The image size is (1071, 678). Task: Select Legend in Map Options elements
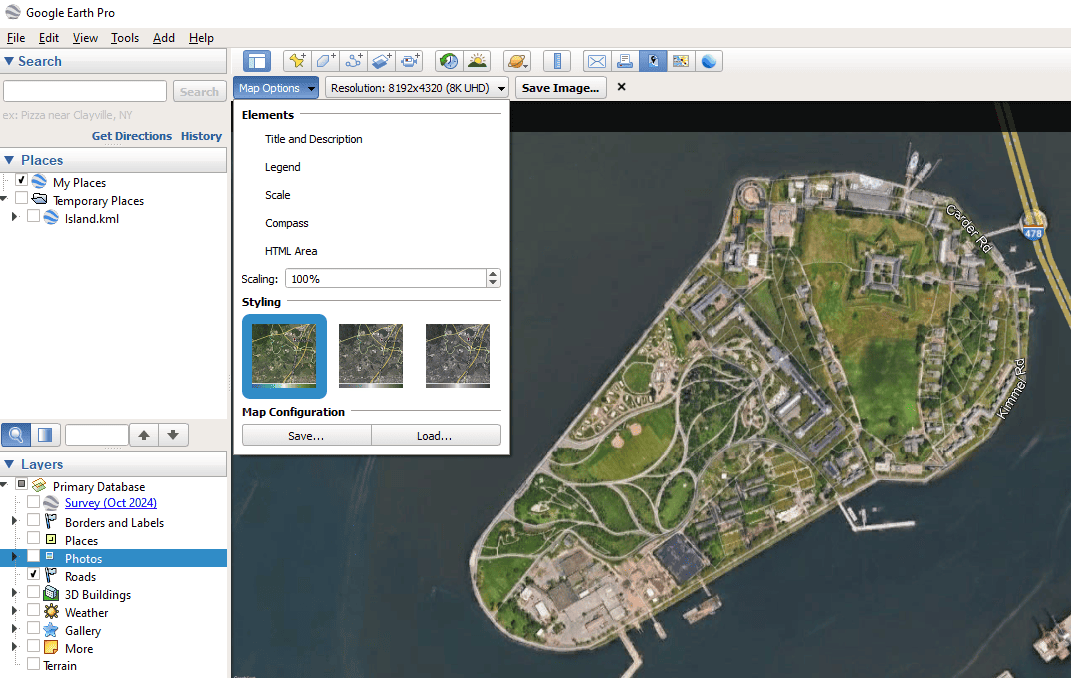click(283, 167)
